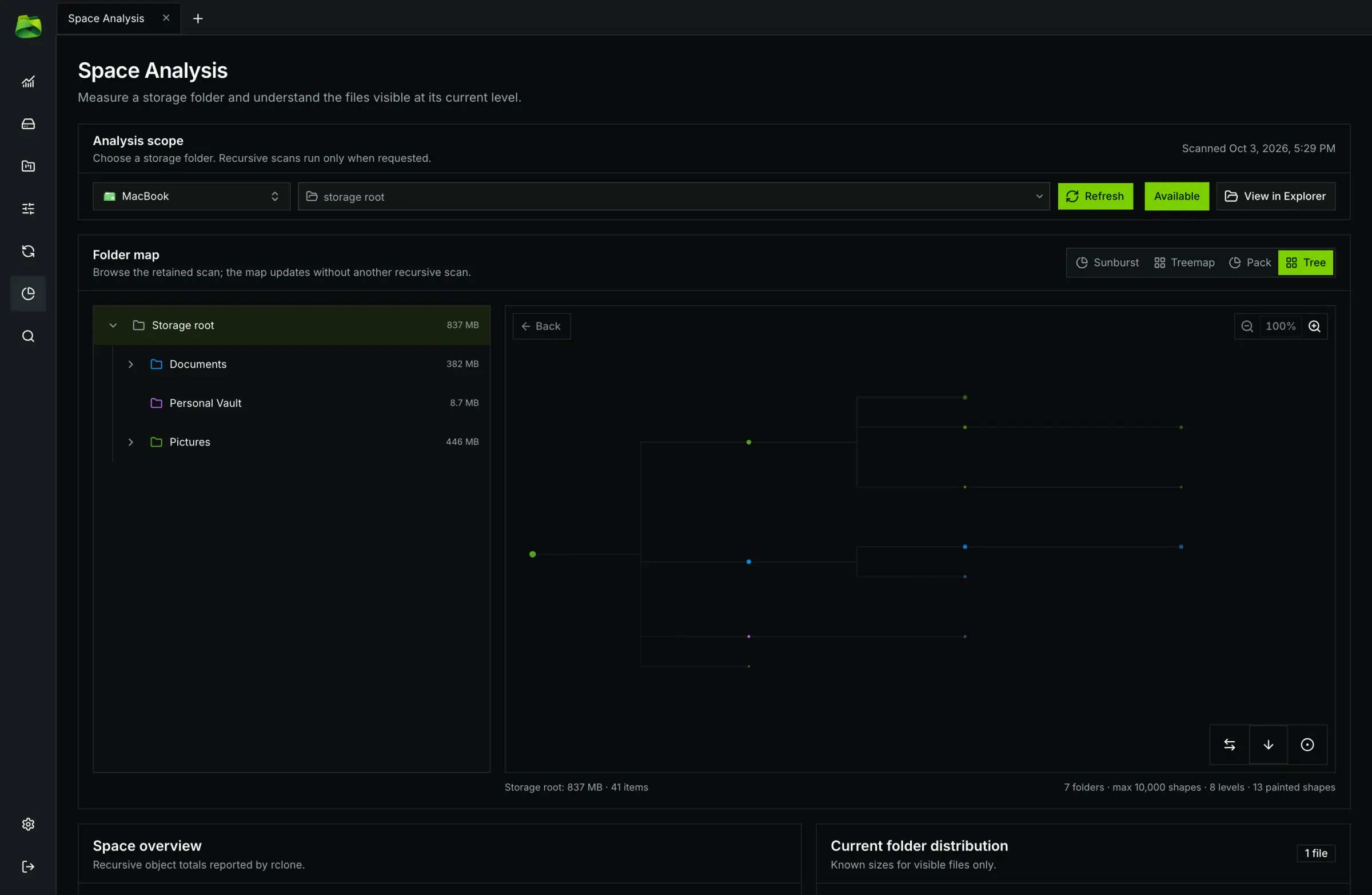This screenshot has height=895, width=1372.
Task: Click the large green root node dot
Action: [x=533, y=554]
